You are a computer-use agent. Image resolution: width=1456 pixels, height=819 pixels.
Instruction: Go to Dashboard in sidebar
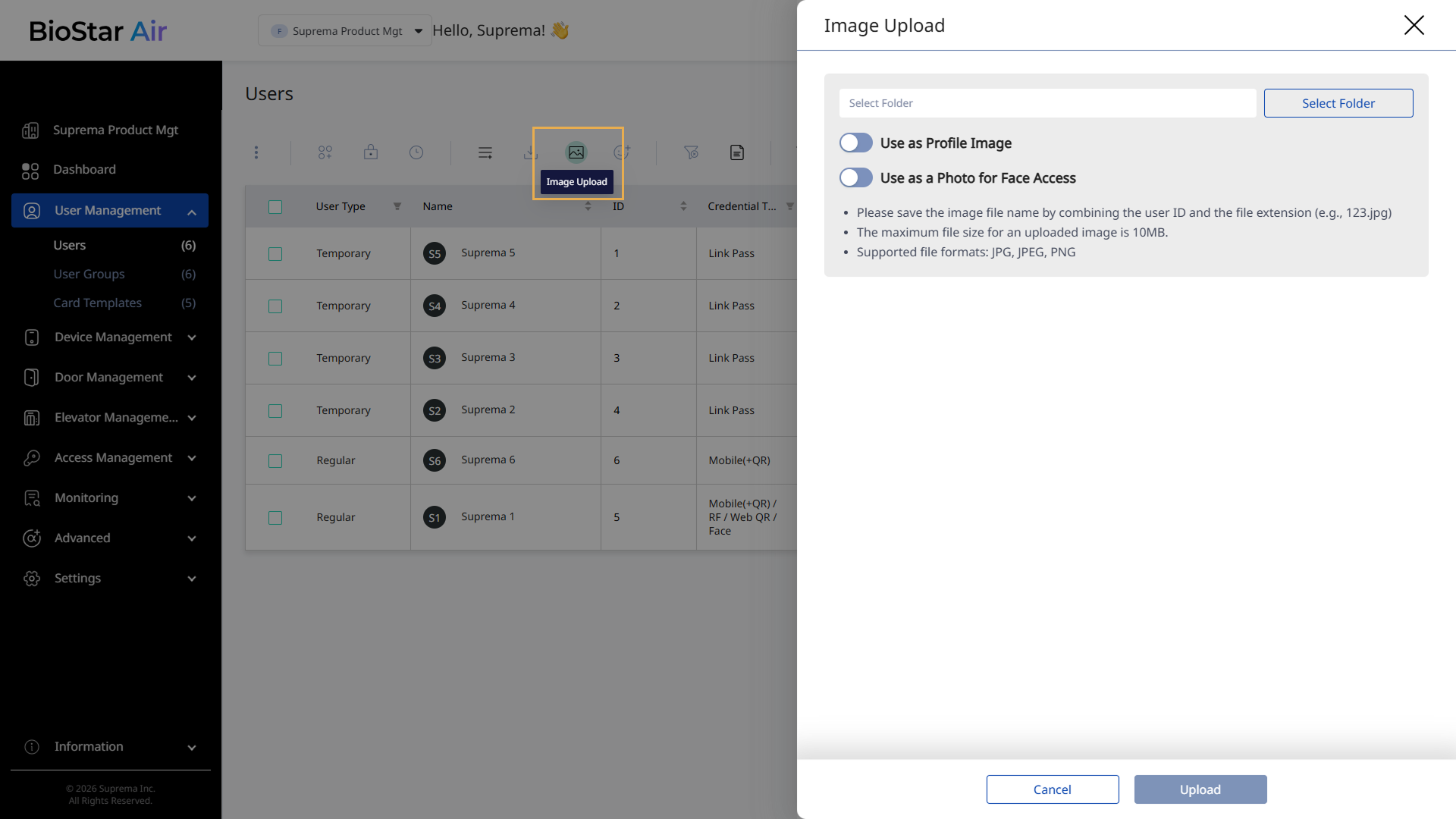click(x=84, y=170)
